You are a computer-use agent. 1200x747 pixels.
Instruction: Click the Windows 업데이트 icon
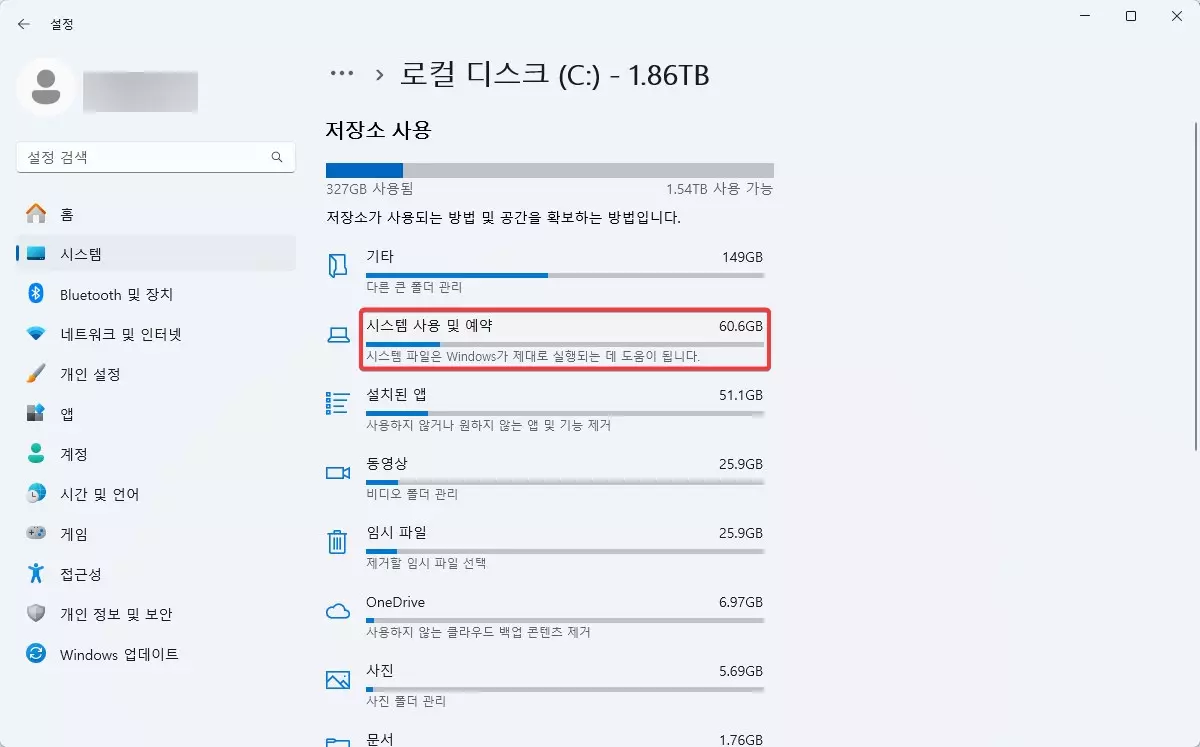pos(34,655)
